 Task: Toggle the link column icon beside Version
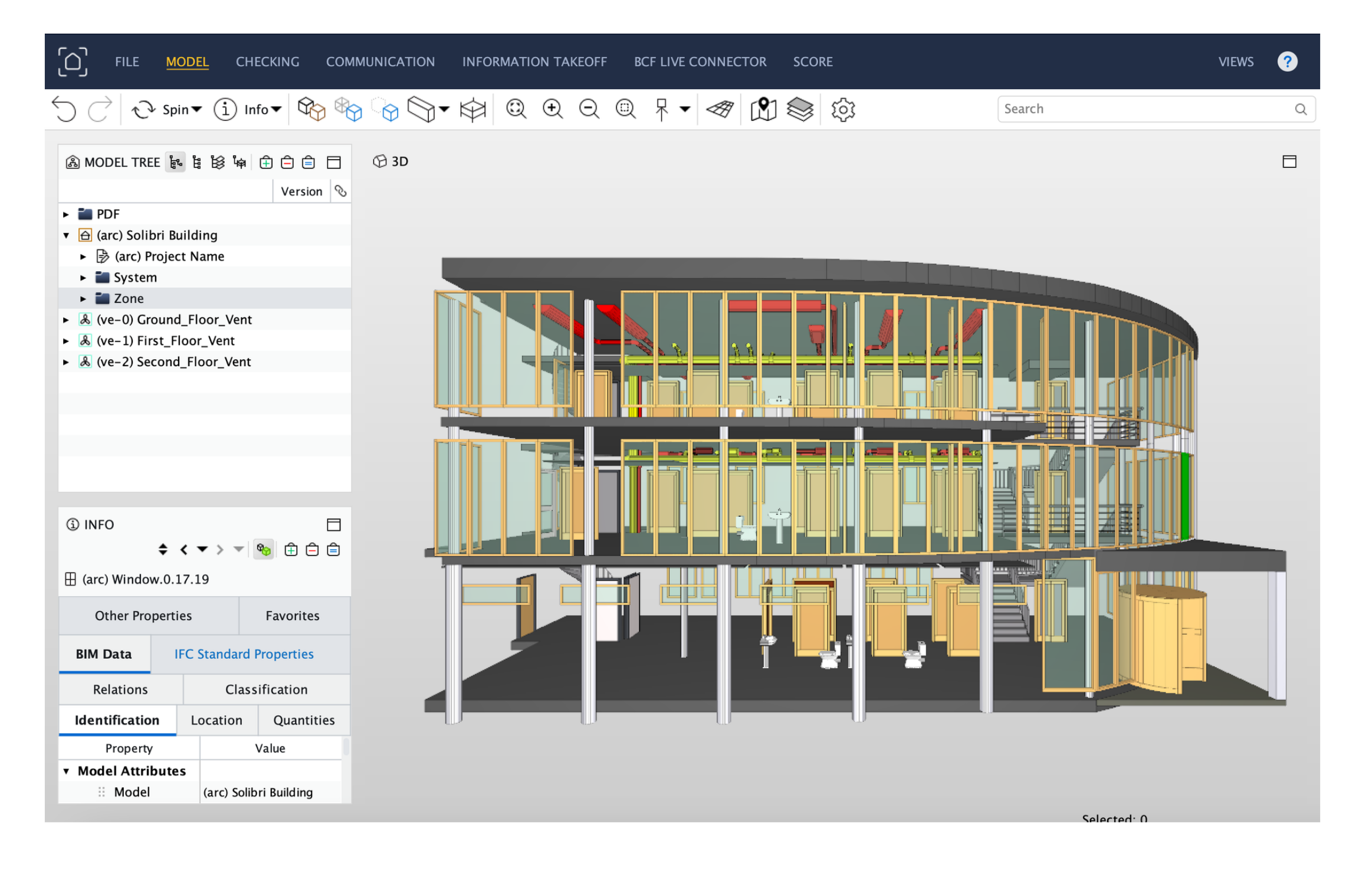point(340,191)
